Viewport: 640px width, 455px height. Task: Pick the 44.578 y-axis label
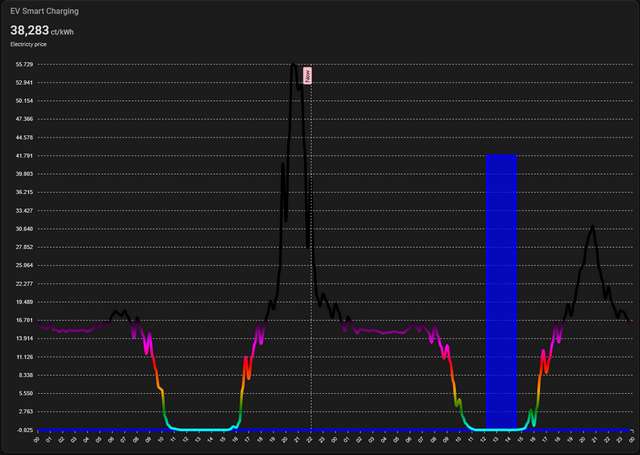click(x=24, y=138)
